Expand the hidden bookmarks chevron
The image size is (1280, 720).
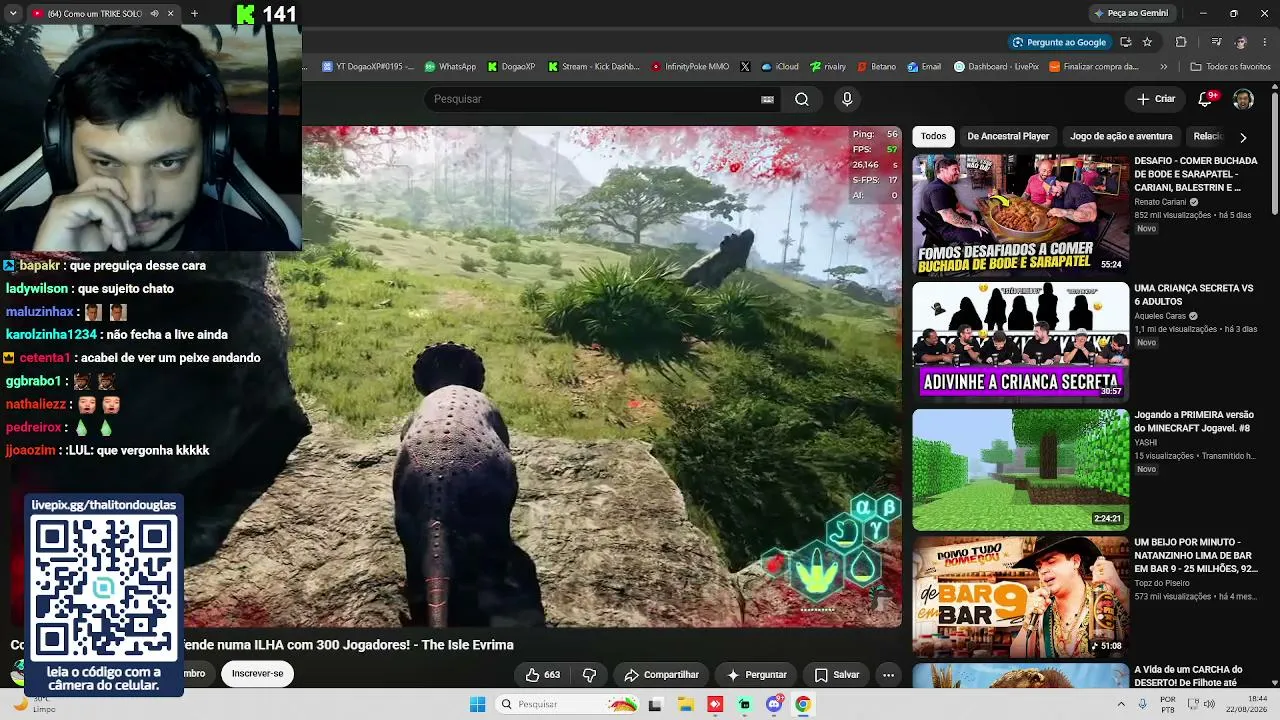1164,67
